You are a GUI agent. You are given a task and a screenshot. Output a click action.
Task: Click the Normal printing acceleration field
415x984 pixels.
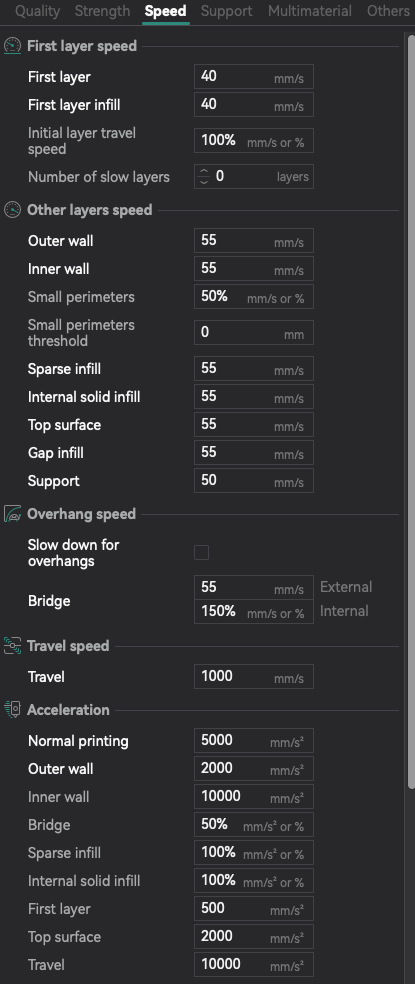tap(254, 741)
